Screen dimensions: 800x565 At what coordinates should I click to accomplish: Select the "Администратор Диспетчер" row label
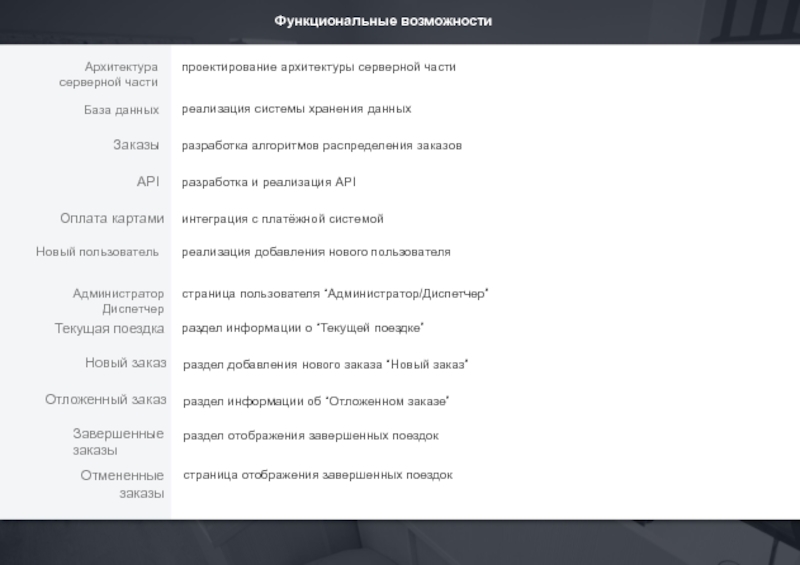pyautogui.click(x=118, y=301)
